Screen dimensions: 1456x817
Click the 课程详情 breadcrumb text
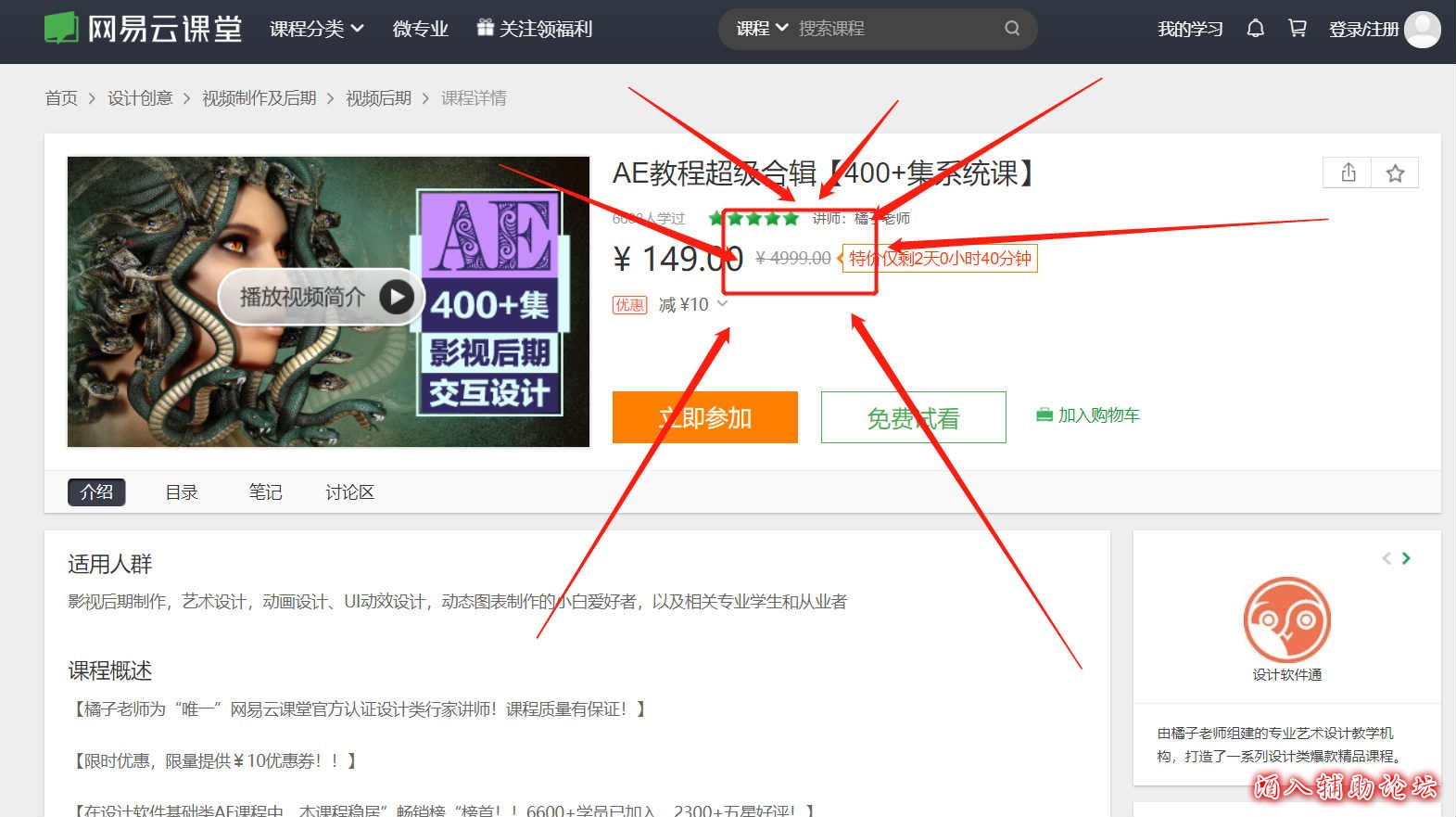click(x=474, y=98)
